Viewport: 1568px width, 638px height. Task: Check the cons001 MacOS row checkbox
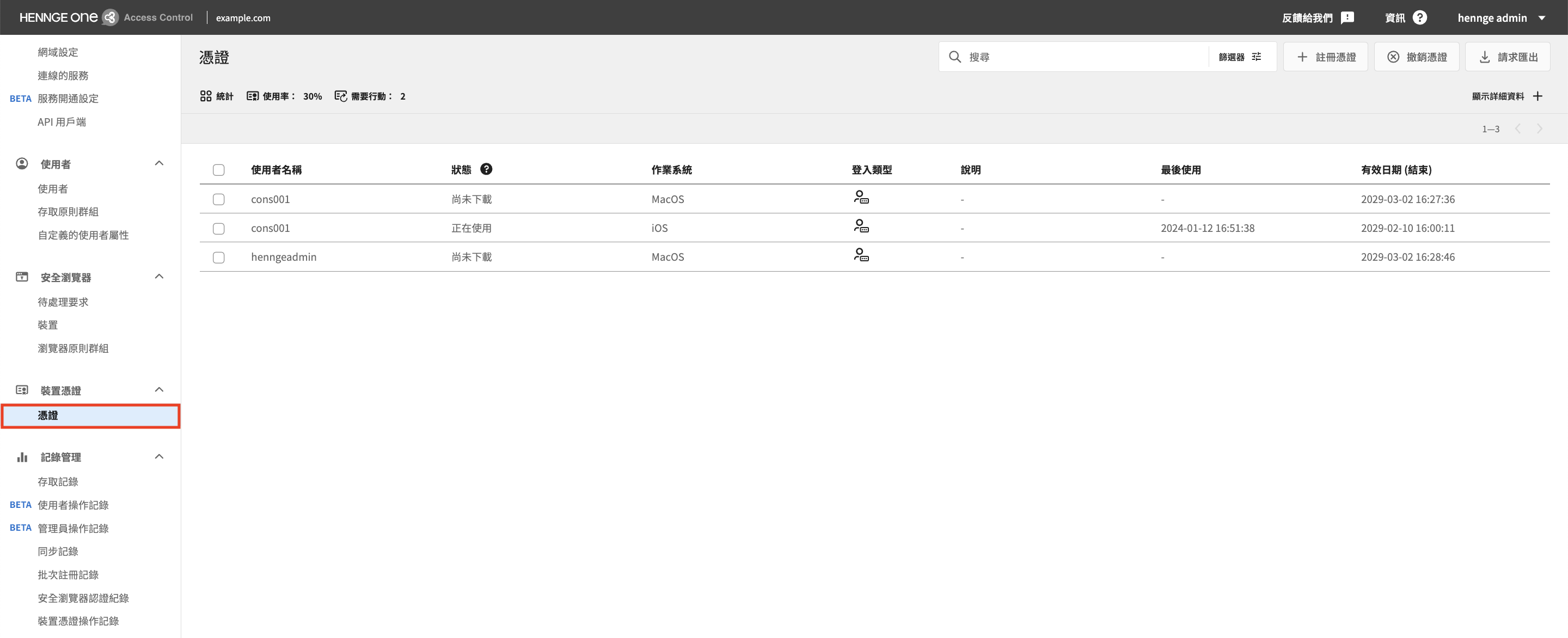(x=218, y=199)
